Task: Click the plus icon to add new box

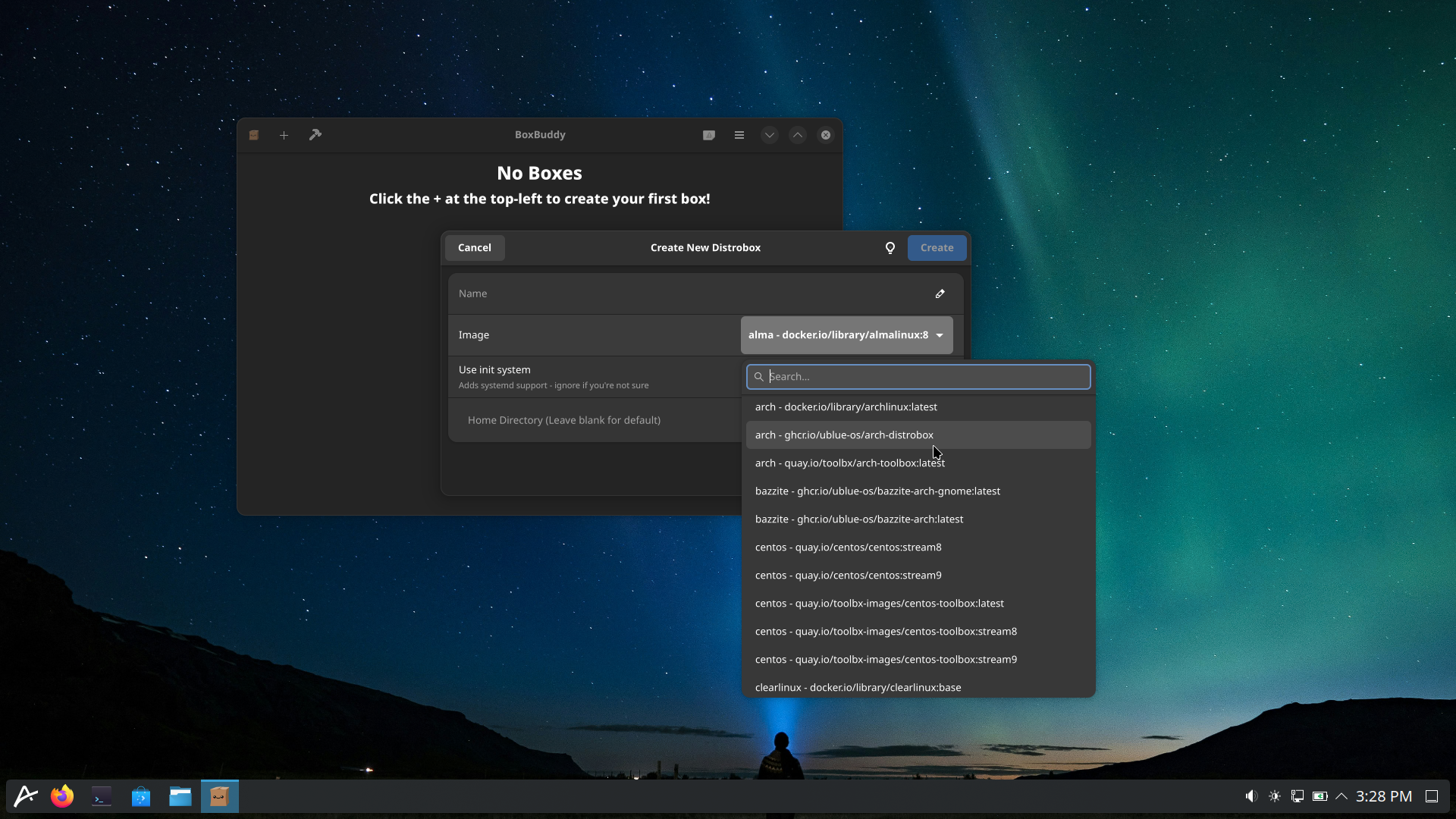Action: click(284, 135)
